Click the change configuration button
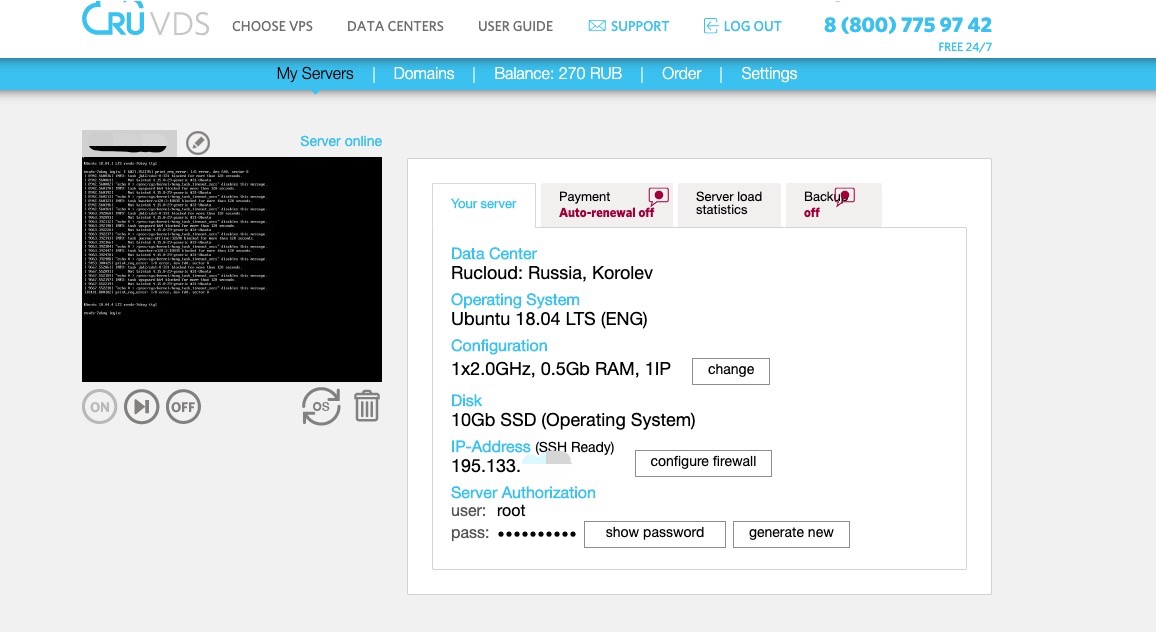 [x=731, y=371]
